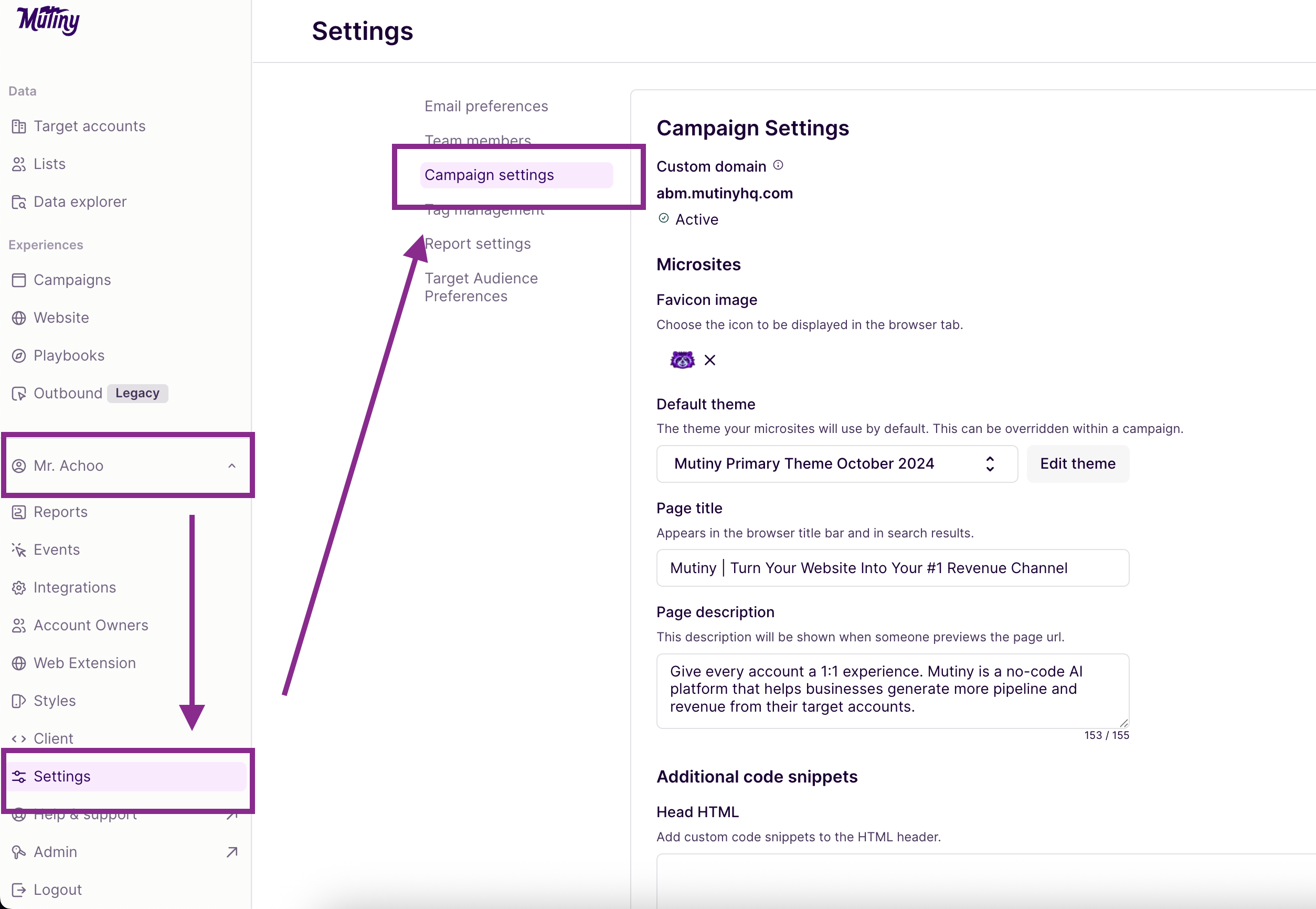Click the Head HTML code snippet field
The image size is (1316, 909).
click(986, 881)
